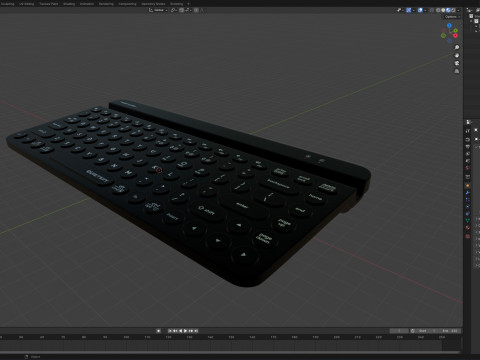
Task: Open the Modifiers wrench properties tab
Action: click(468, 192)
